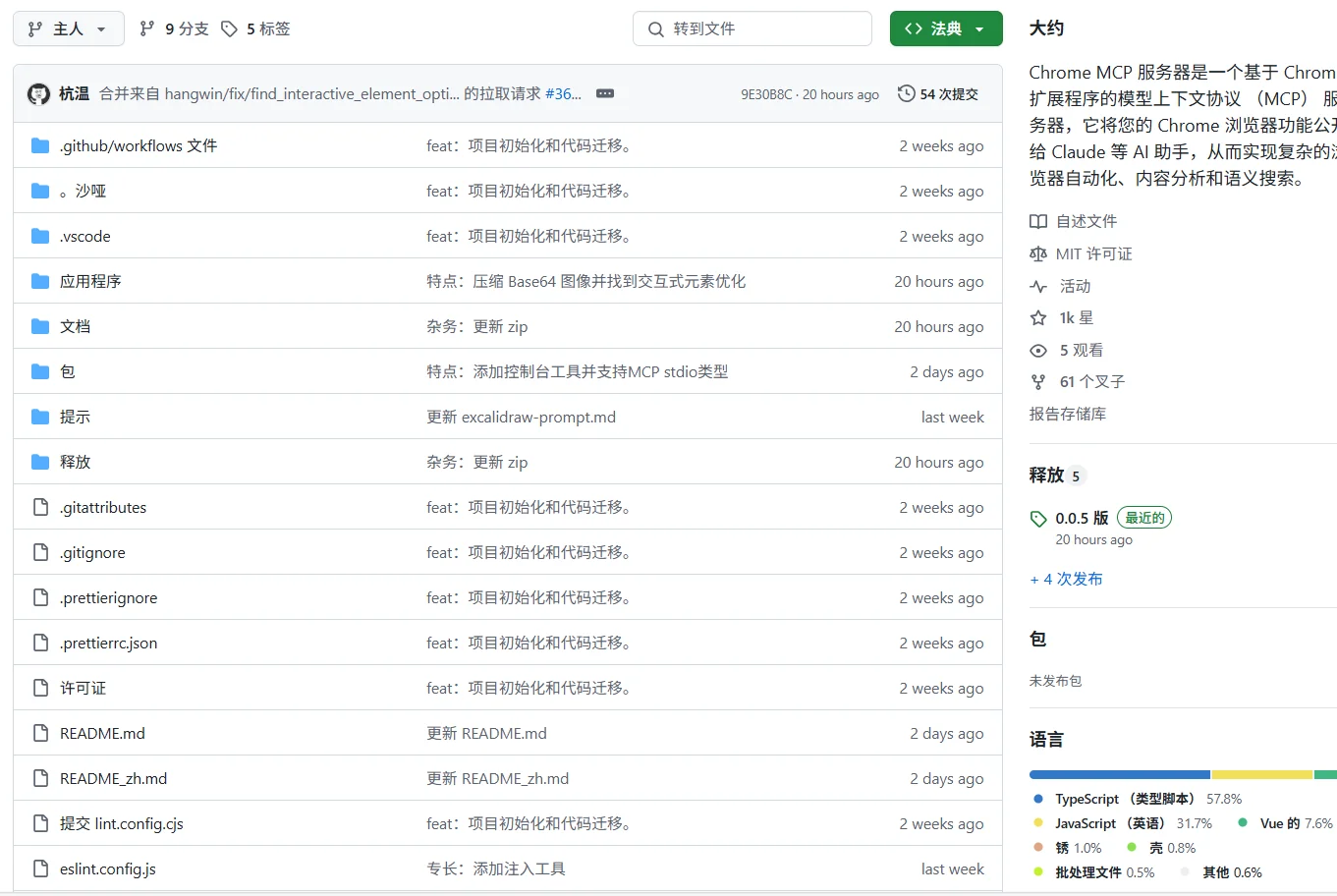The height and width of the screenshot is (896, 1337).
Task: Star the repo using the star icon
Action: coord(1038,317)
